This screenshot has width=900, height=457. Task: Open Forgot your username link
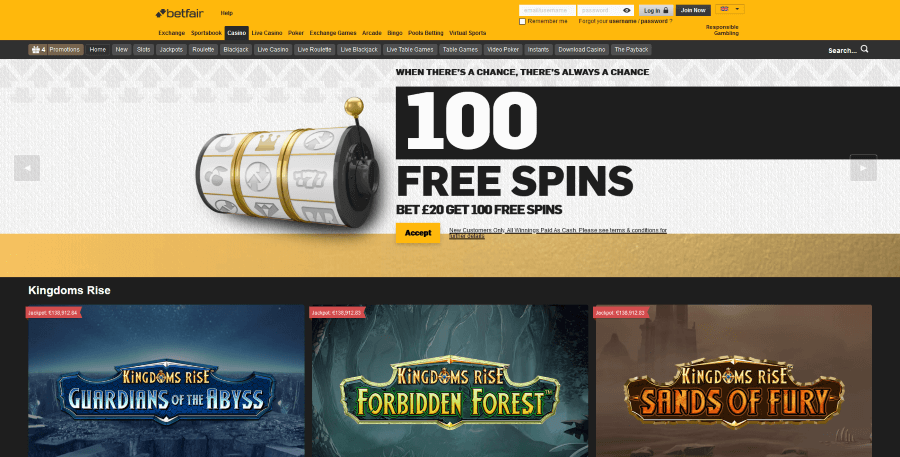coord(623,21)
